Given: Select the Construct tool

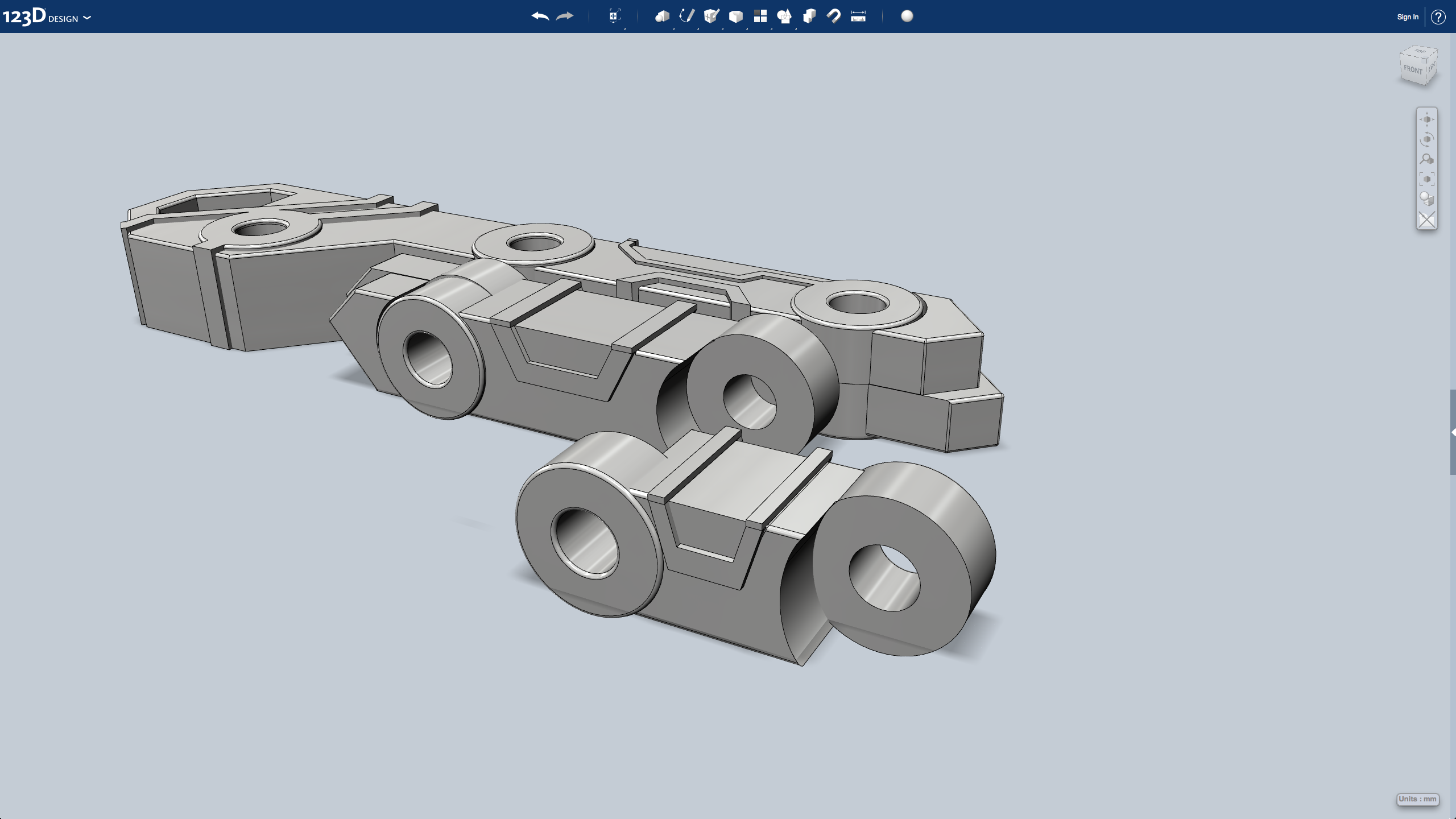Looking at the screenshot, I should point(712,16).
